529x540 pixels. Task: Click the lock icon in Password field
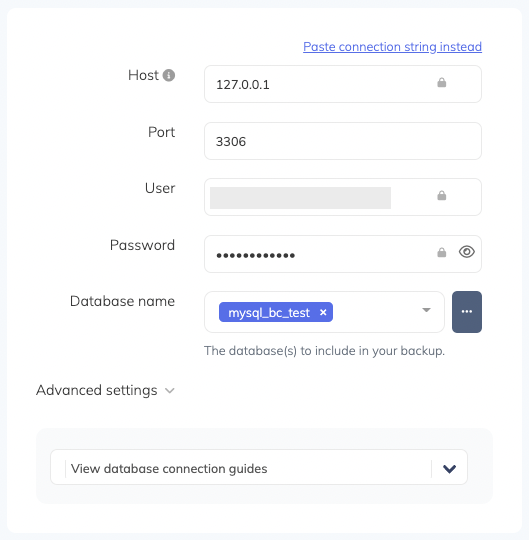442,252
